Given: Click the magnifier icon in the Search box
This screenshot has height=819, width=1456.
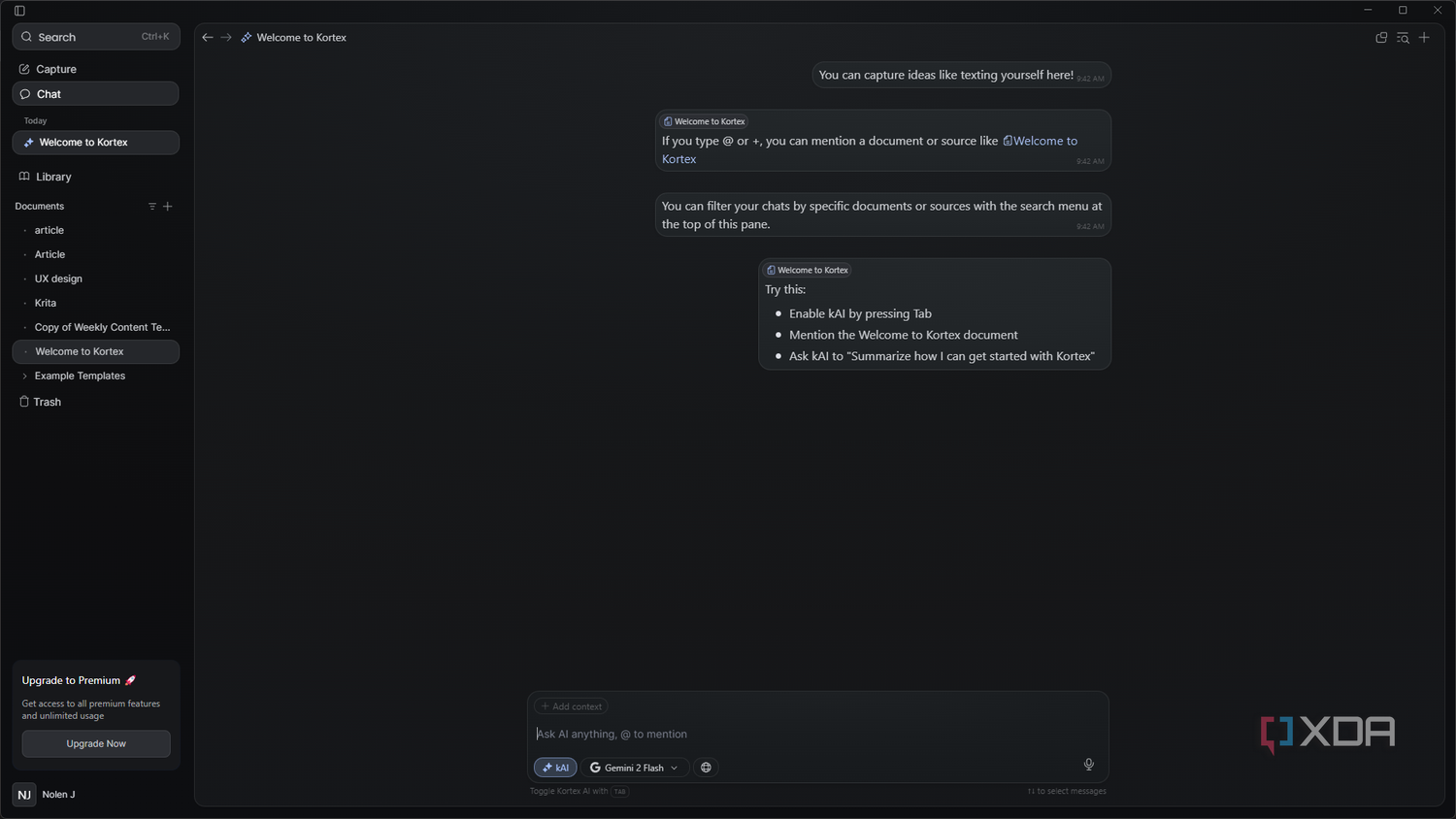Looking at the screenshot, I should tap(26, 37).
